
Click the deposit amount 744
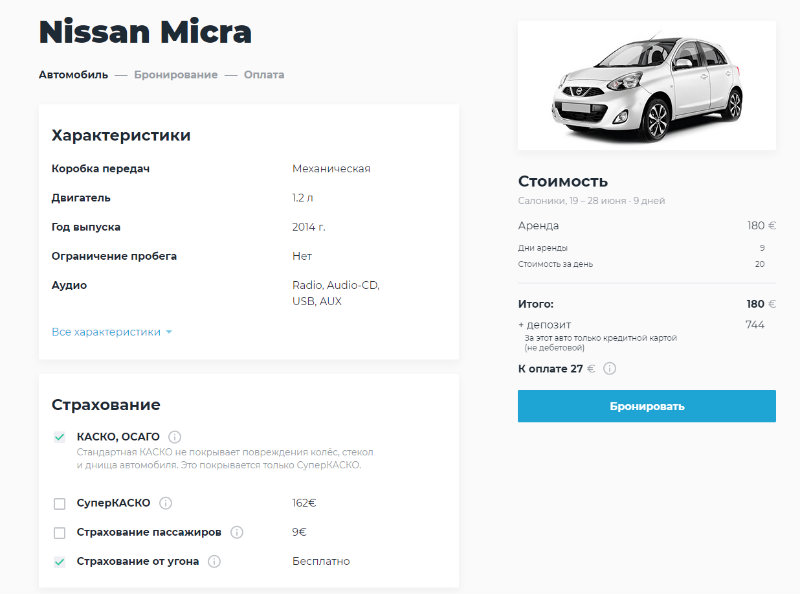coord(755,325)
